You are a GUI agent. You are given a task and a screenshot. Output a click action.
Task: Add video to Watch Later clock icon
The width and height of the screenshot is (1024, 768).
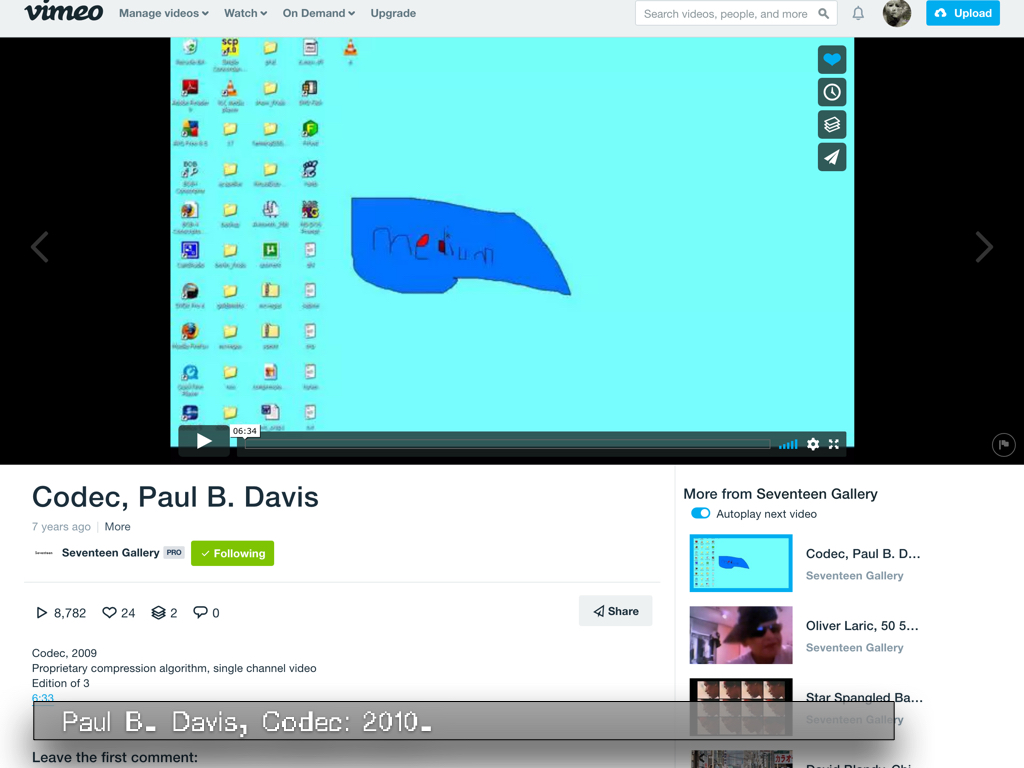pos(832,92)
